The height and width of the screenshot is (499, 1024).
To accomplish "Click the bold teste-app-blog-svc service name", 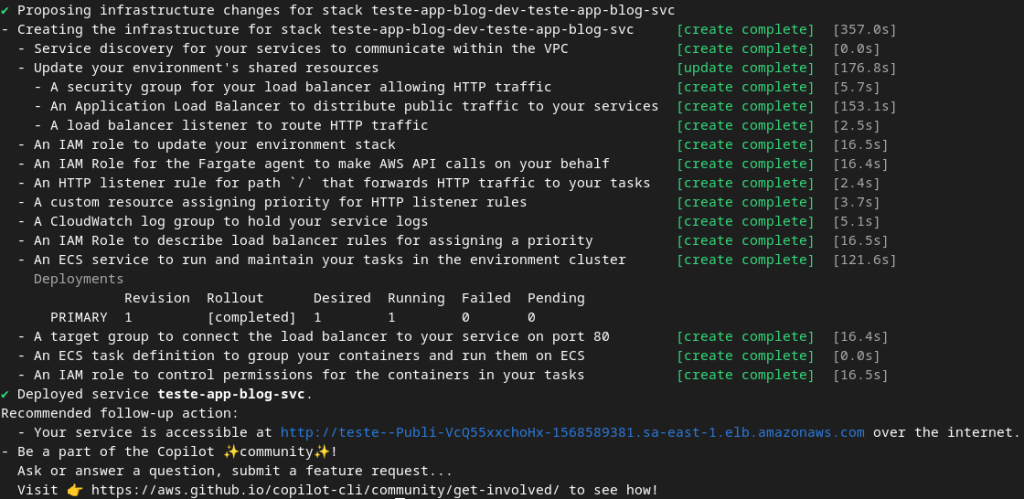I will point(231,394).
